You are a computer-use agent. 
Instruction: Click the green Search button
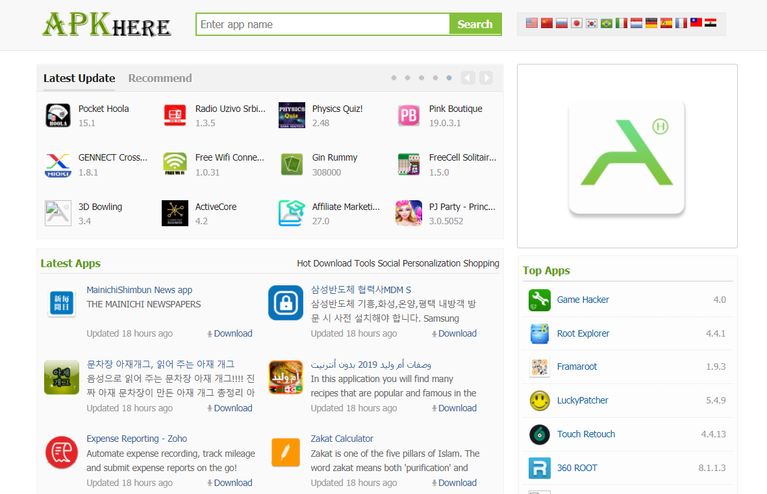point(475,24)
